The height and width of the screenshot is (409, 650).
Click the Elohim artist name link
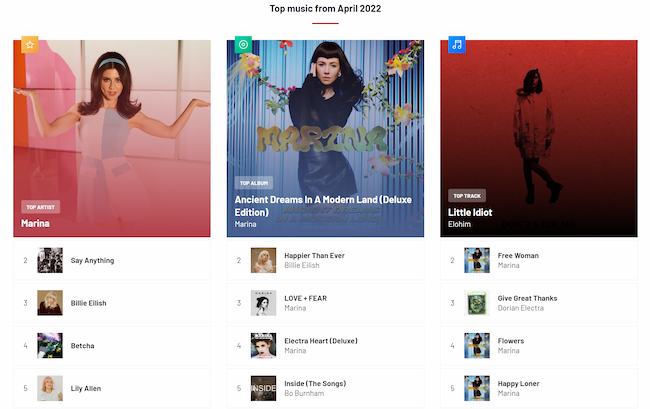[x=459, y=224]
